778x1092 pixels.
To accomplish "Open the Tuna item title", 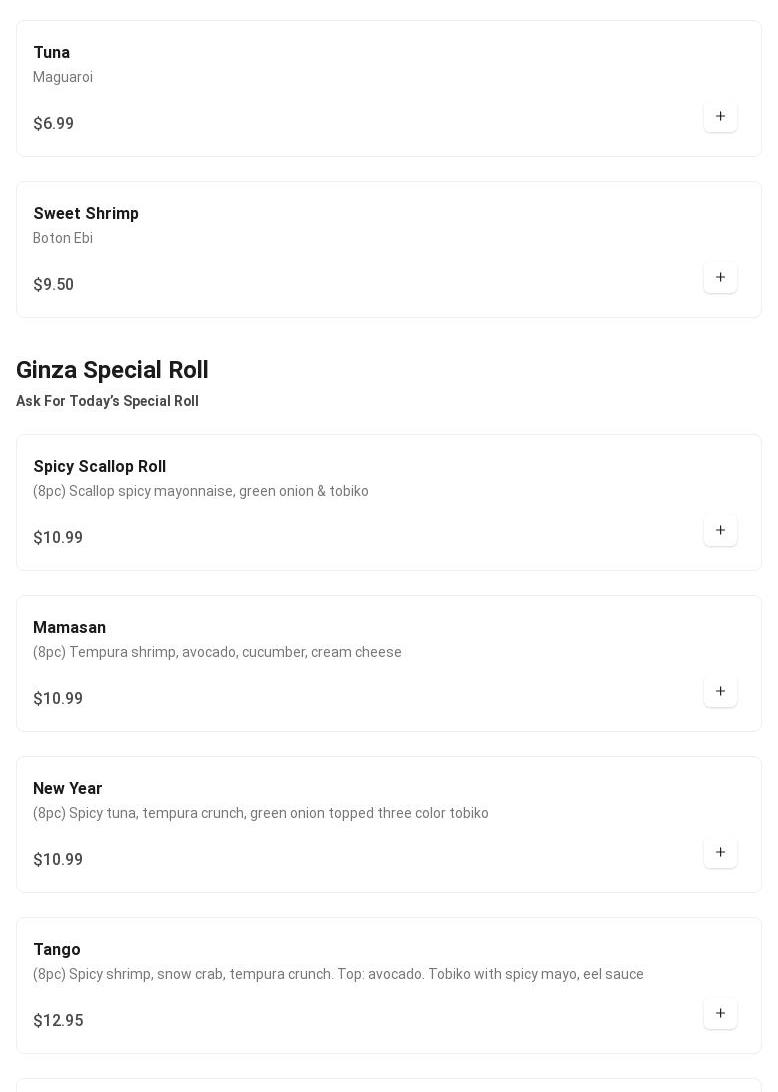I will (52, 53).
